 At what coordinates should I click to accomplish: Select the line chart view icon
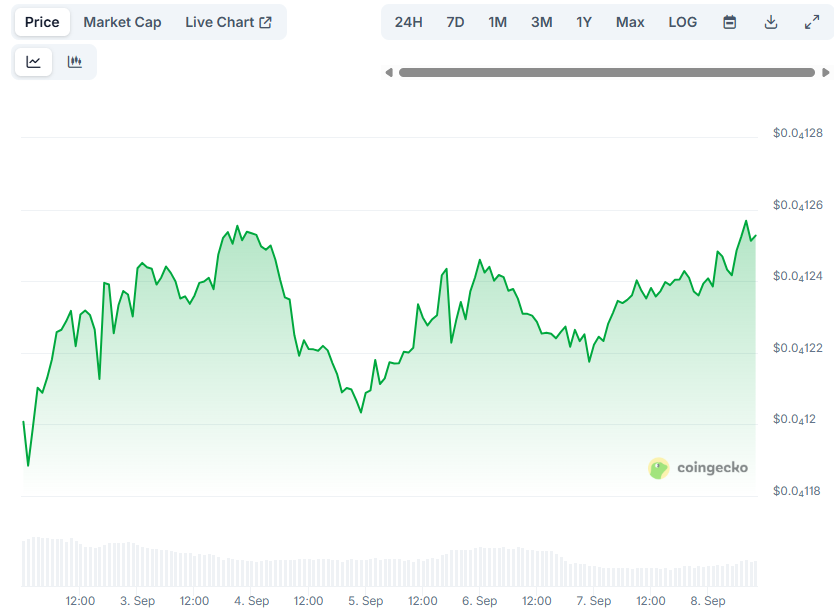point(33,61)
